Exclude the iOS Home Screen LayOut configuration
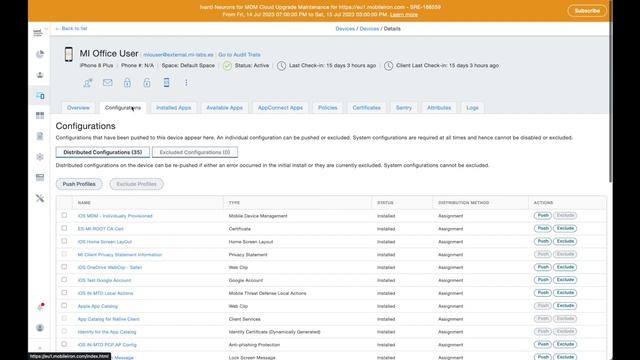This screenshot has height=360, width=640. (565, 241)
